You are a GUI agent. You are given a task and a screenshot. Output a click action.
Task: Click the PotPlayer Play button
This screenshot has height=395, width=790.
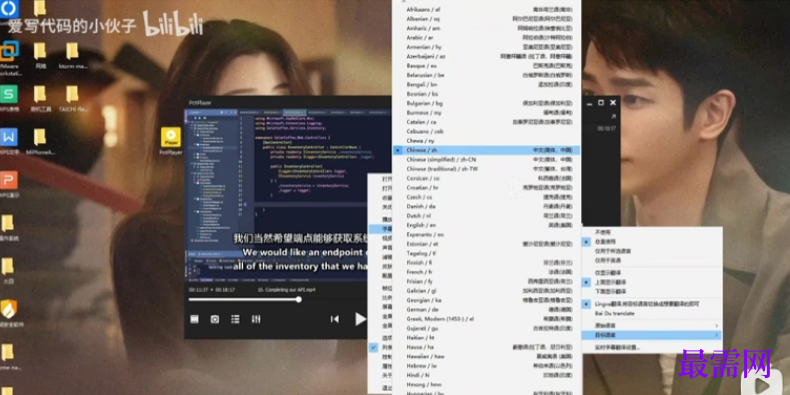[x=360, y=319]
